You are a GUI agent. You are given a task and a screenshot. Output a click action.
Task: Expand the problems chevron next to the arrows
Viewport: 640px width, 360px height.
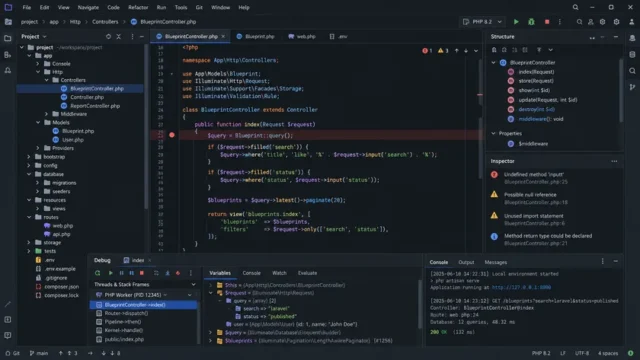[476, 51]
